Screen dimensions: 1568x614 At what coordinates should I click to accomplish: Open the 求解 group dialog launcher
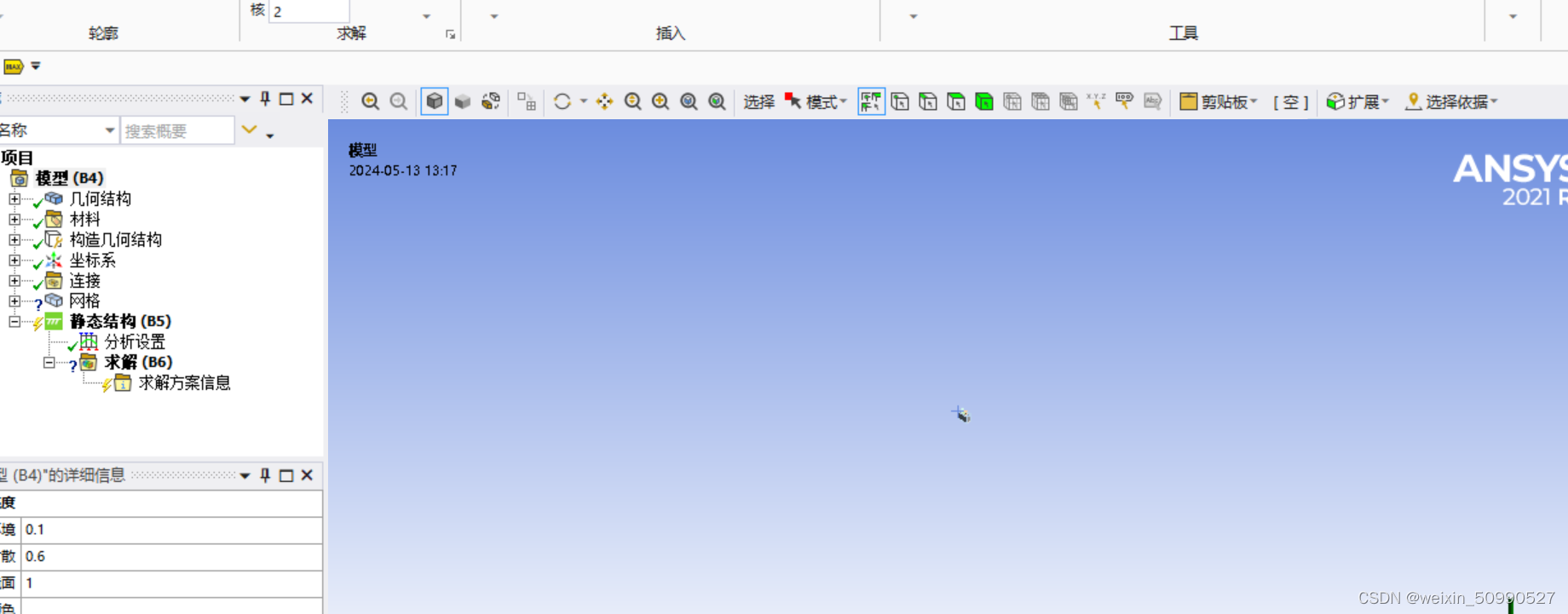(x=450, y=34)
